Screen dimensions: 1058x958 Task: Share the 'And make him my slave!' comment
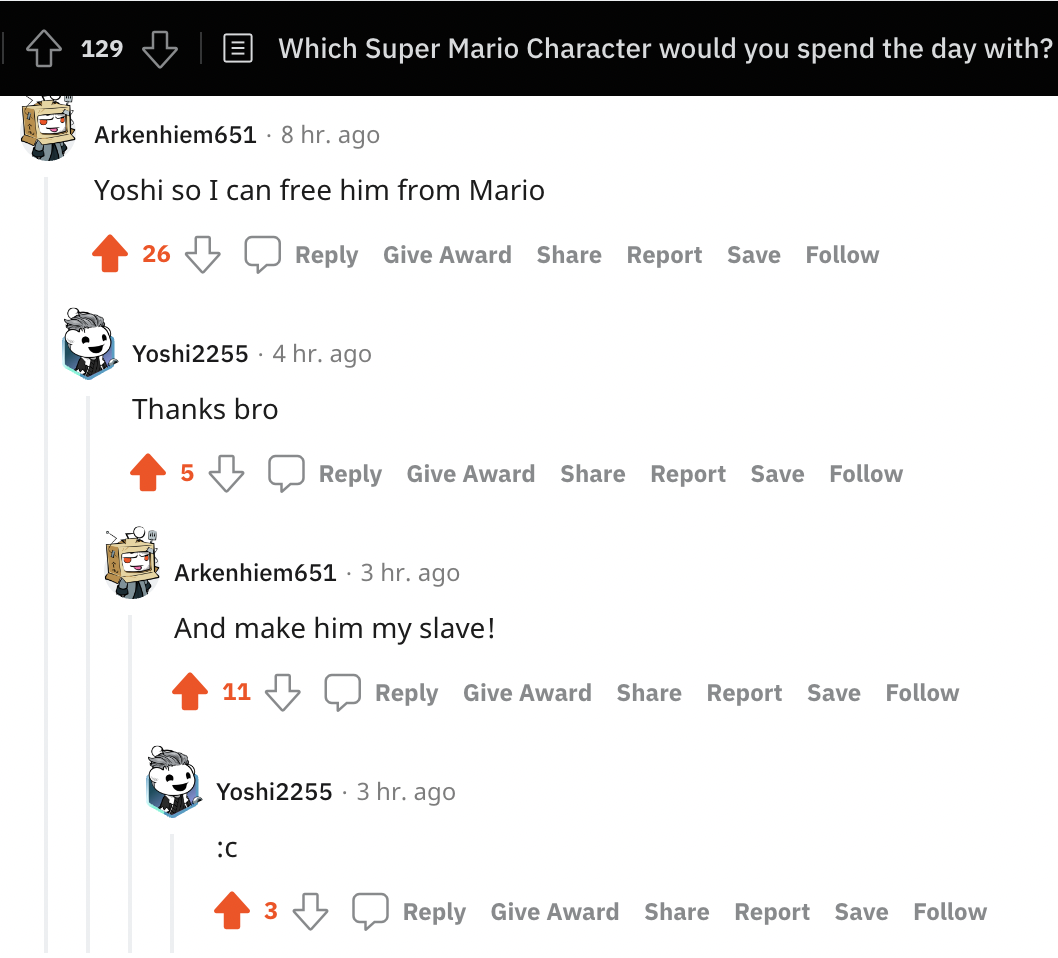[x=648, y=692]
